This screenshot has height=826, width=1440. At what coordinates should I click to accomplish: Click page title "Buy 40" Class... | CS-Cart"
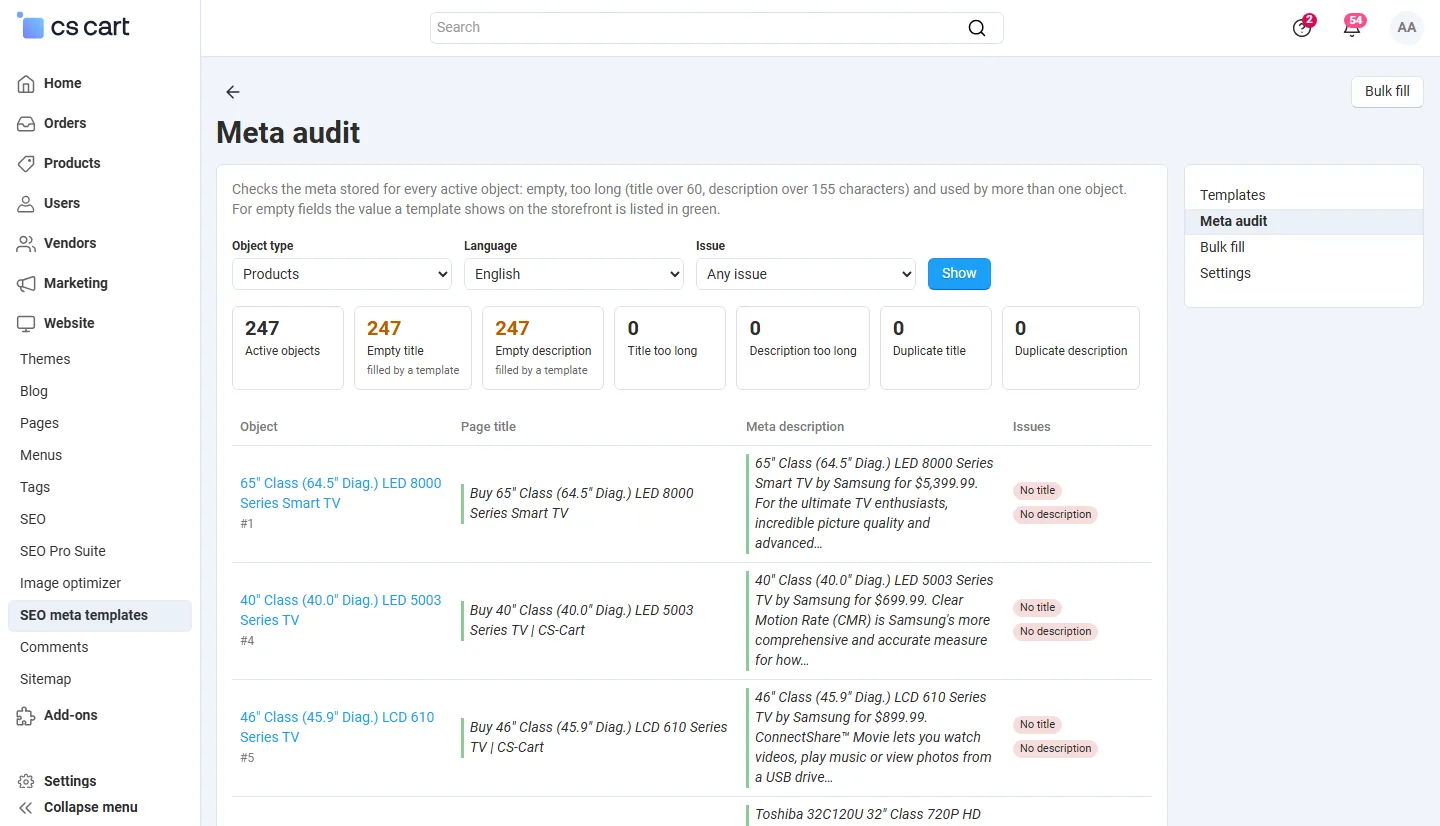581,620
